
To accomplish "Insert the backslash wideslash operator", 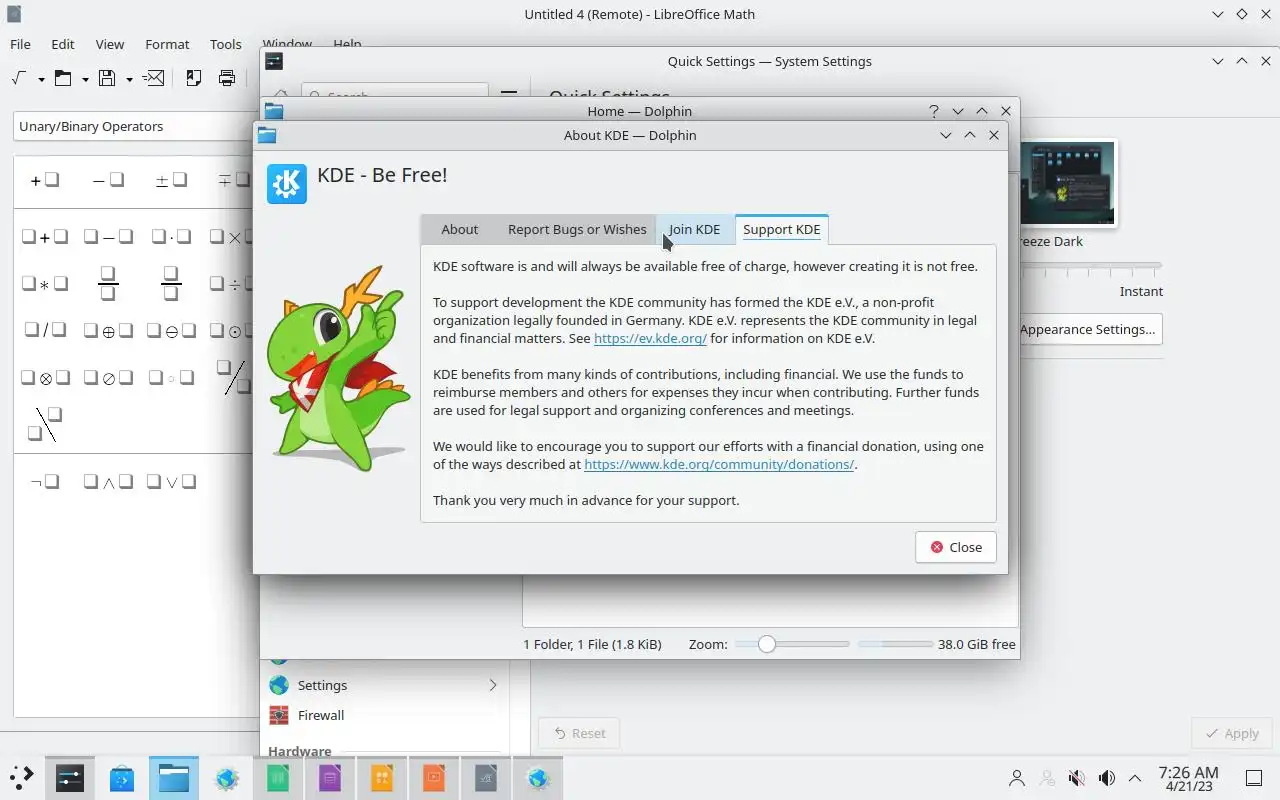I will pos(45,424).
